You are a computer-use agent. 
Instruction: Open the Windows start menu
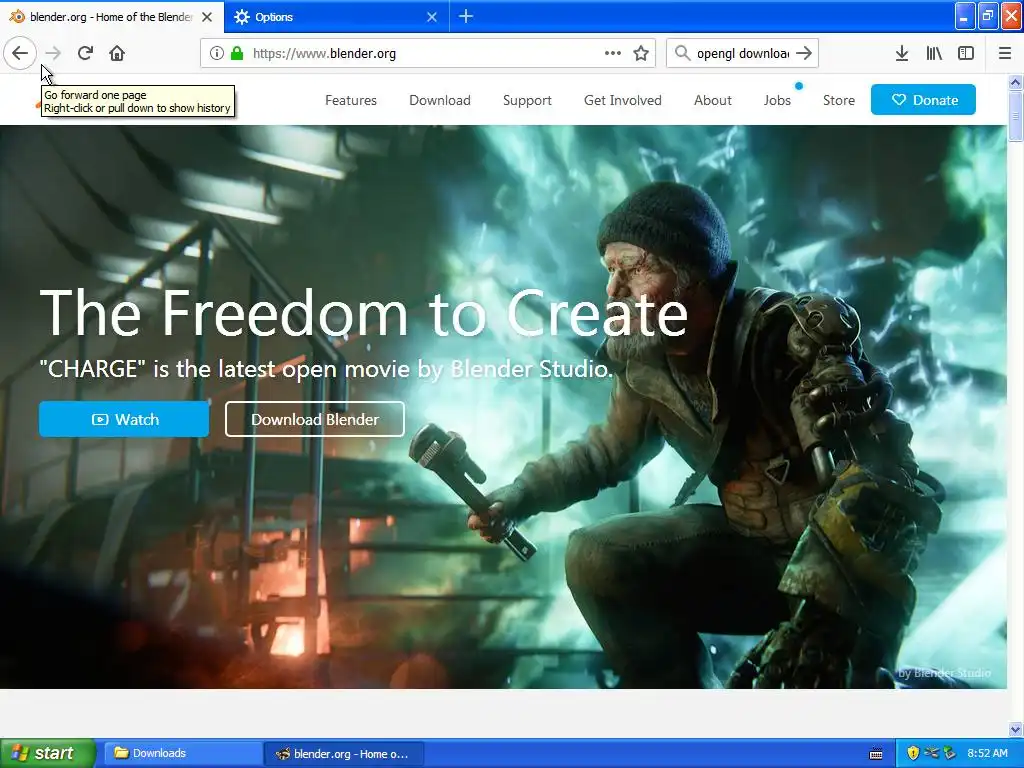pos(48,753)
